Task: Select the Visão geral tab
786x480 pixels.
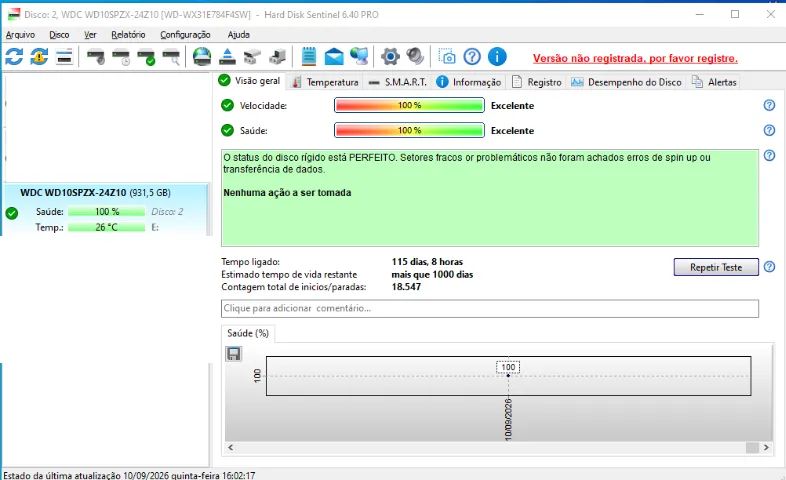Action: pos(250,81)
